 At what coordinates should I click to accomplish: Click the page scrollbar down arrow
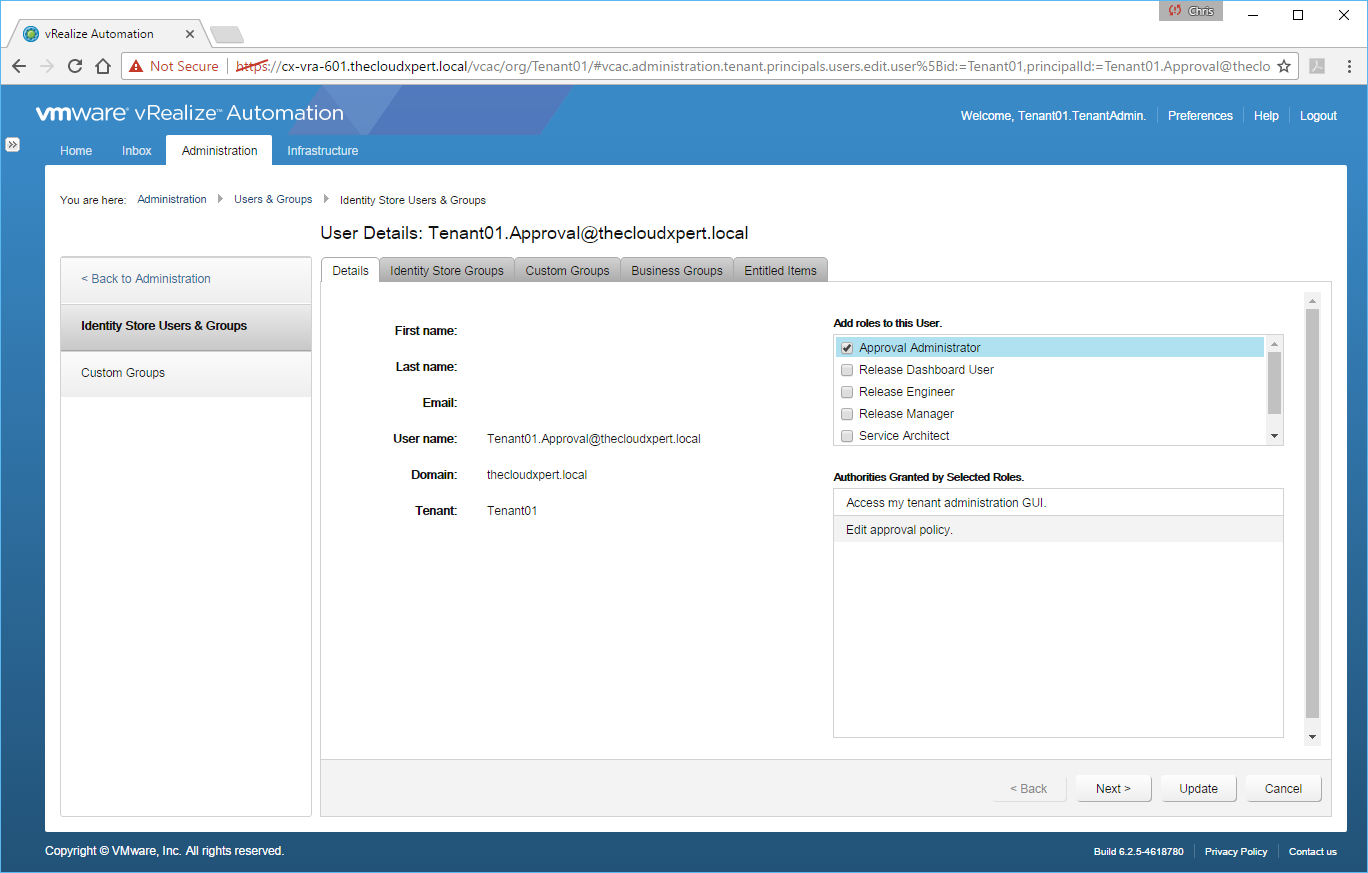pos(1312,737)
